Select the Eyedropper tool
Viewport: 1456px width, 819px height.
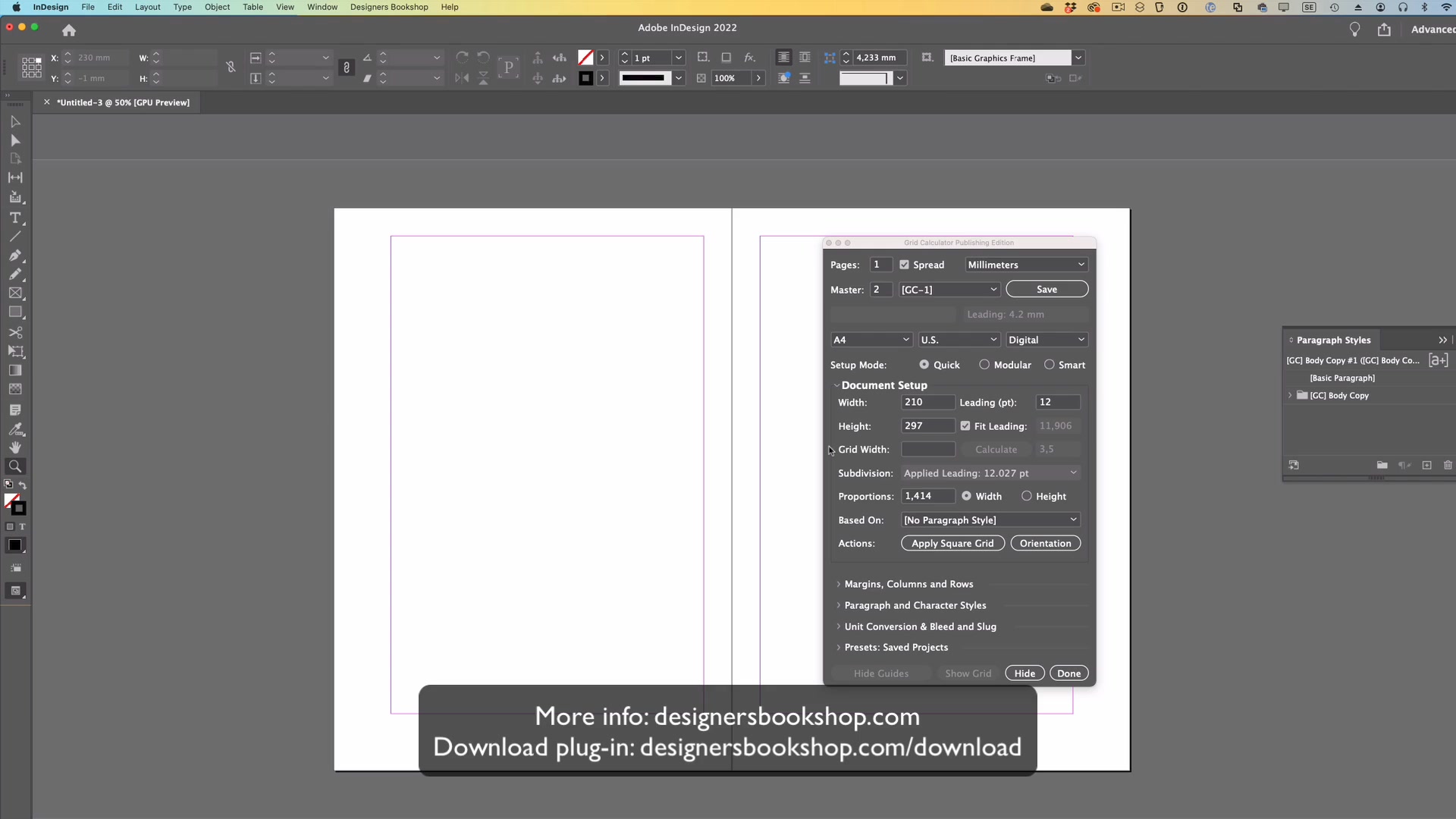tap(15, 429)
